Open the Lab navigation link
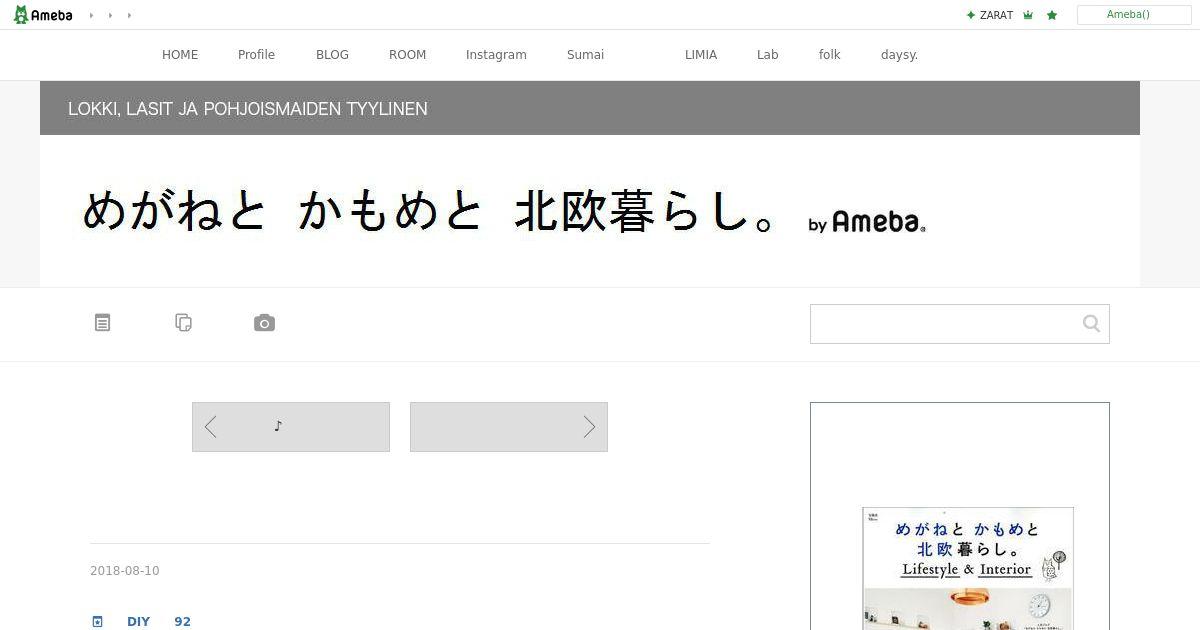 coord(767,55)
